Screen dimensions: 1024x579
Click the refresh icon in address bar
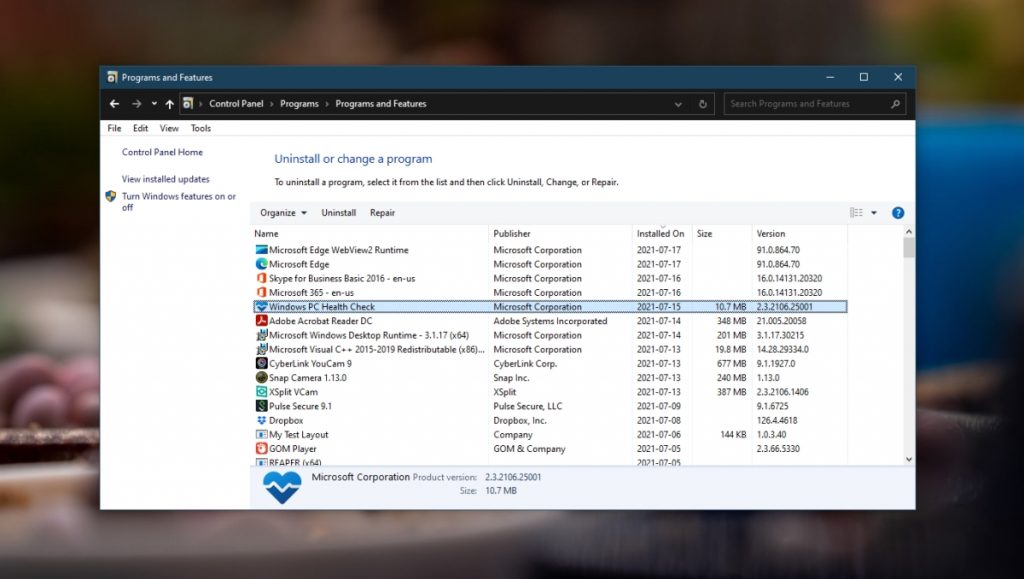(x=701, y=103)
